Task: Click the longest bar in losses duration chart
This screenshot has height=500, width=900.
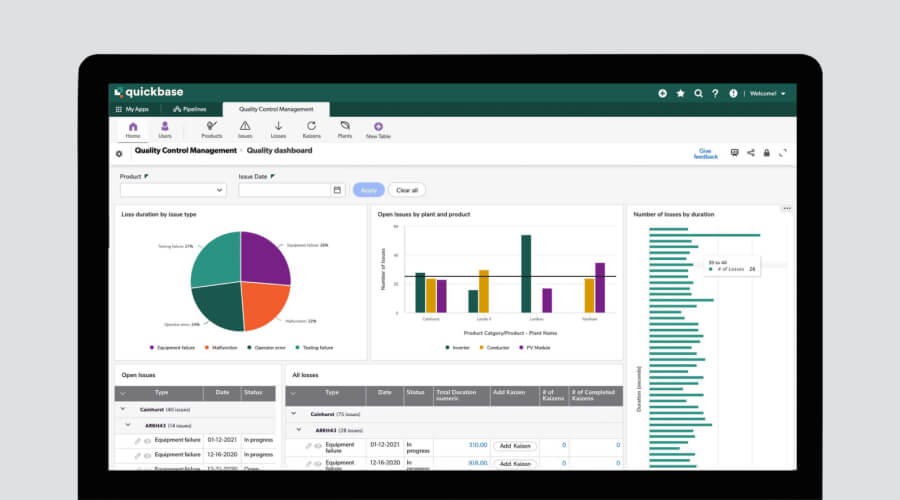Action: 704,235
